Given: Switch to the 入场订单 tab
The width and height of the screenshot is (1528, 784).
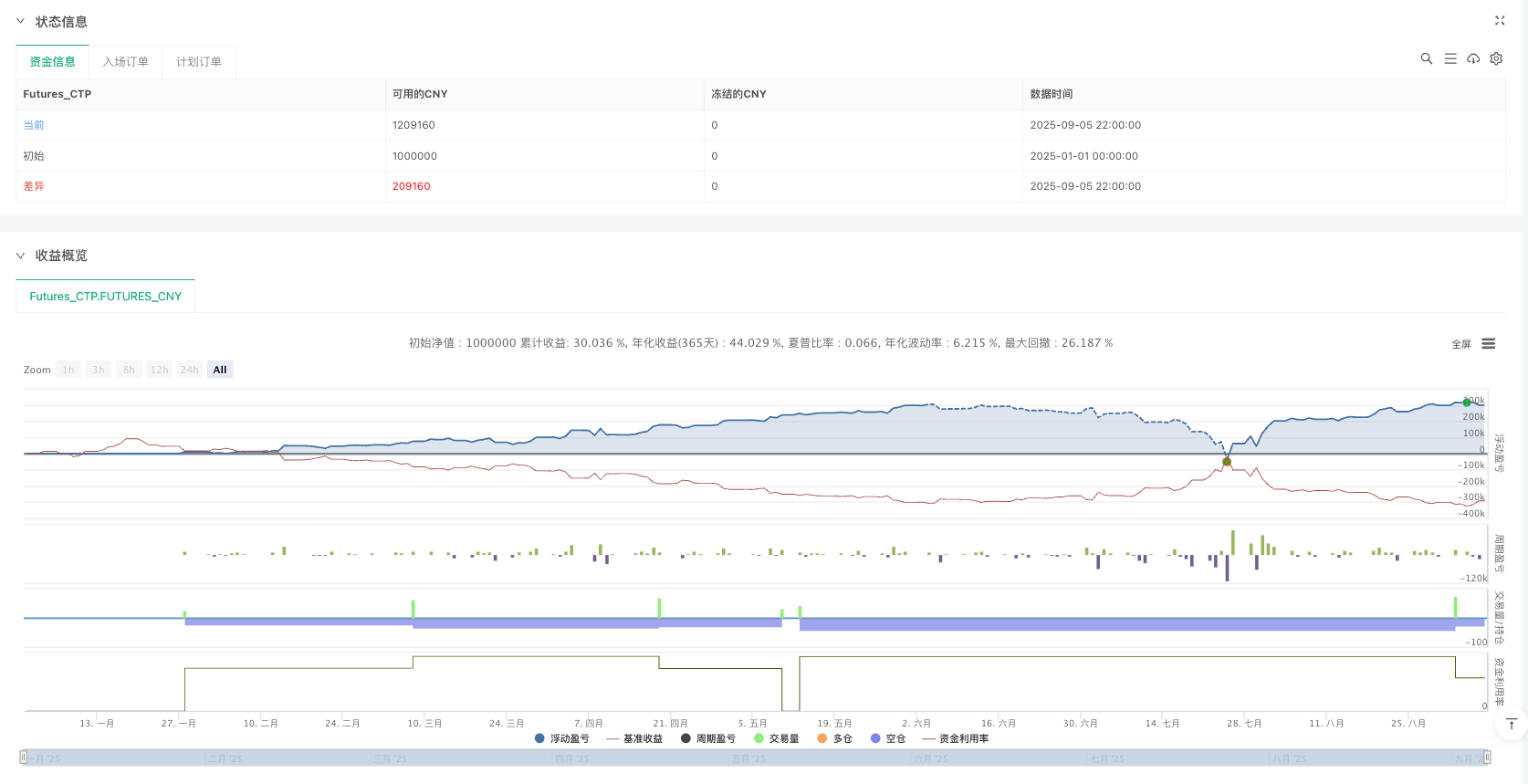Looking at the screenshot, I should coord(125,61).
